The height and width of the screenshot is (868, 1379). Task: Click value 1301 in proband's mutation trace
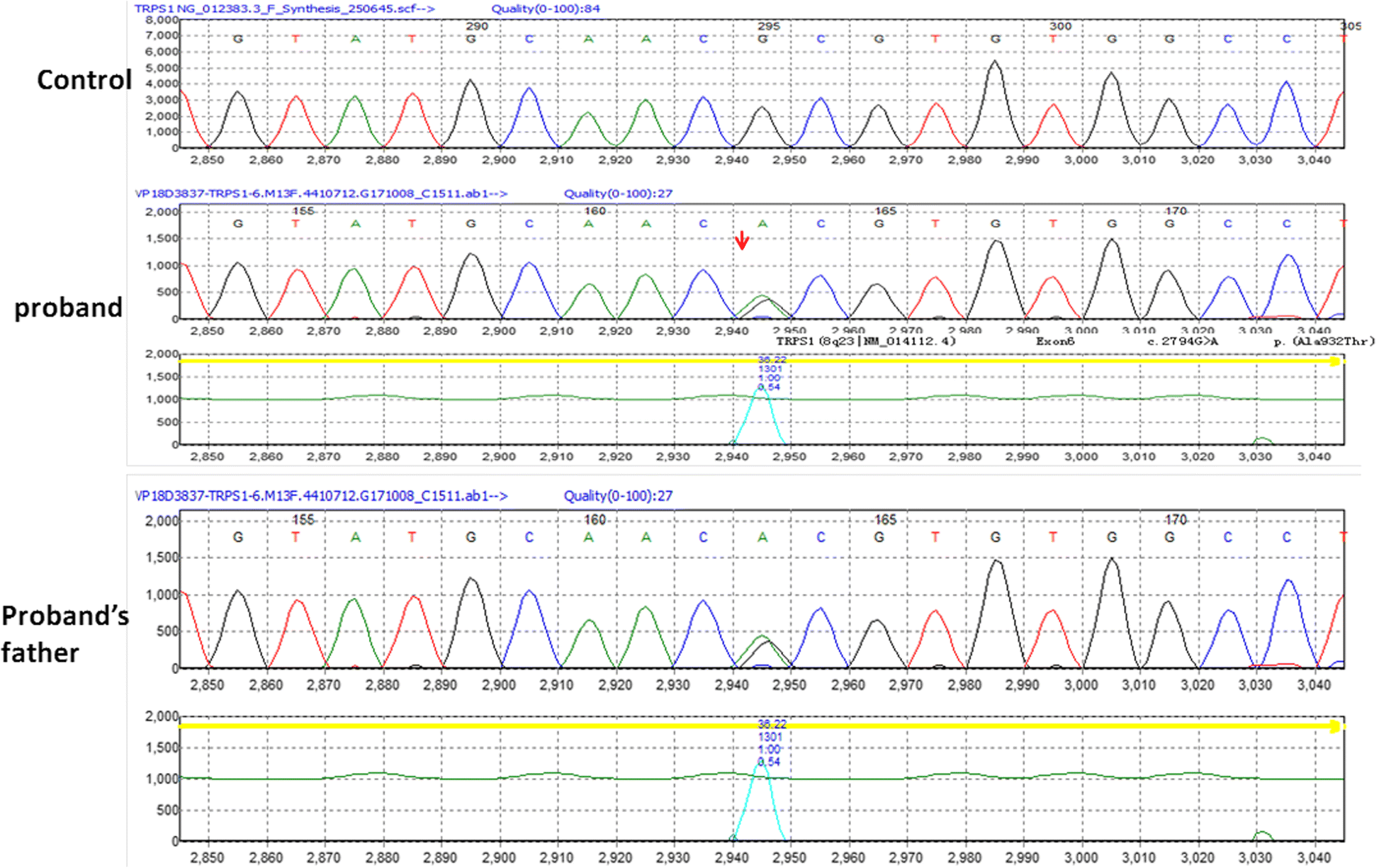coord(770,369)
